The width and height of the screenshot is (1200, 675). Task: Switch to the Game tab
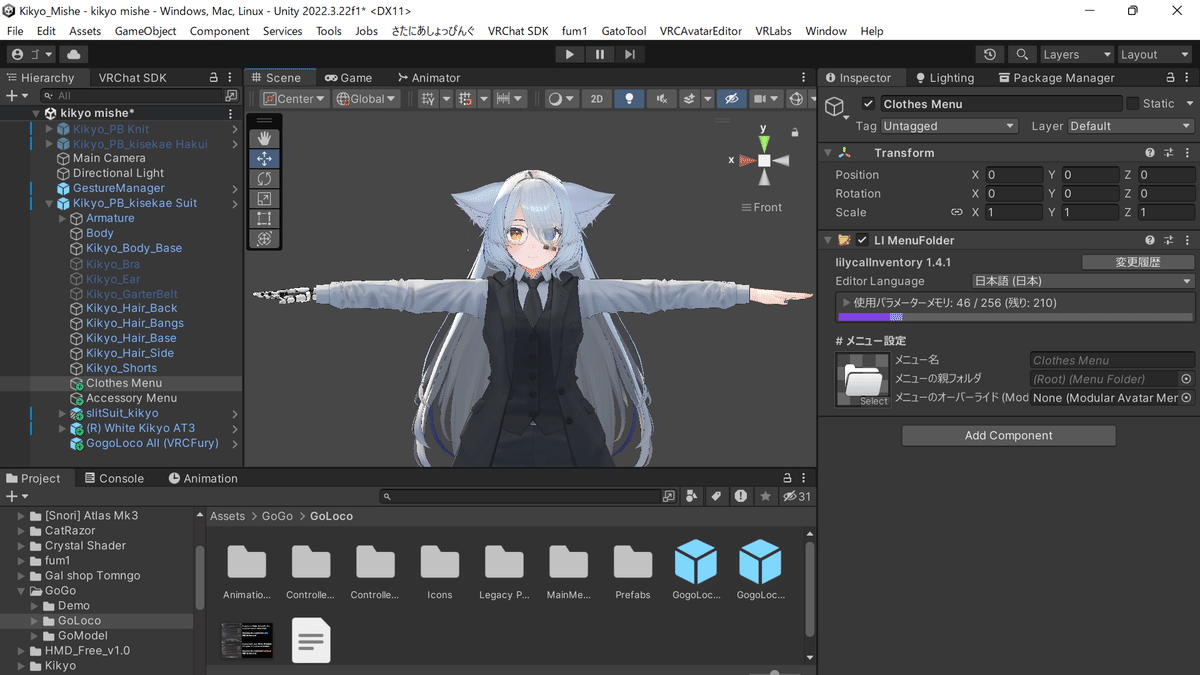click(x=348, y=77)
